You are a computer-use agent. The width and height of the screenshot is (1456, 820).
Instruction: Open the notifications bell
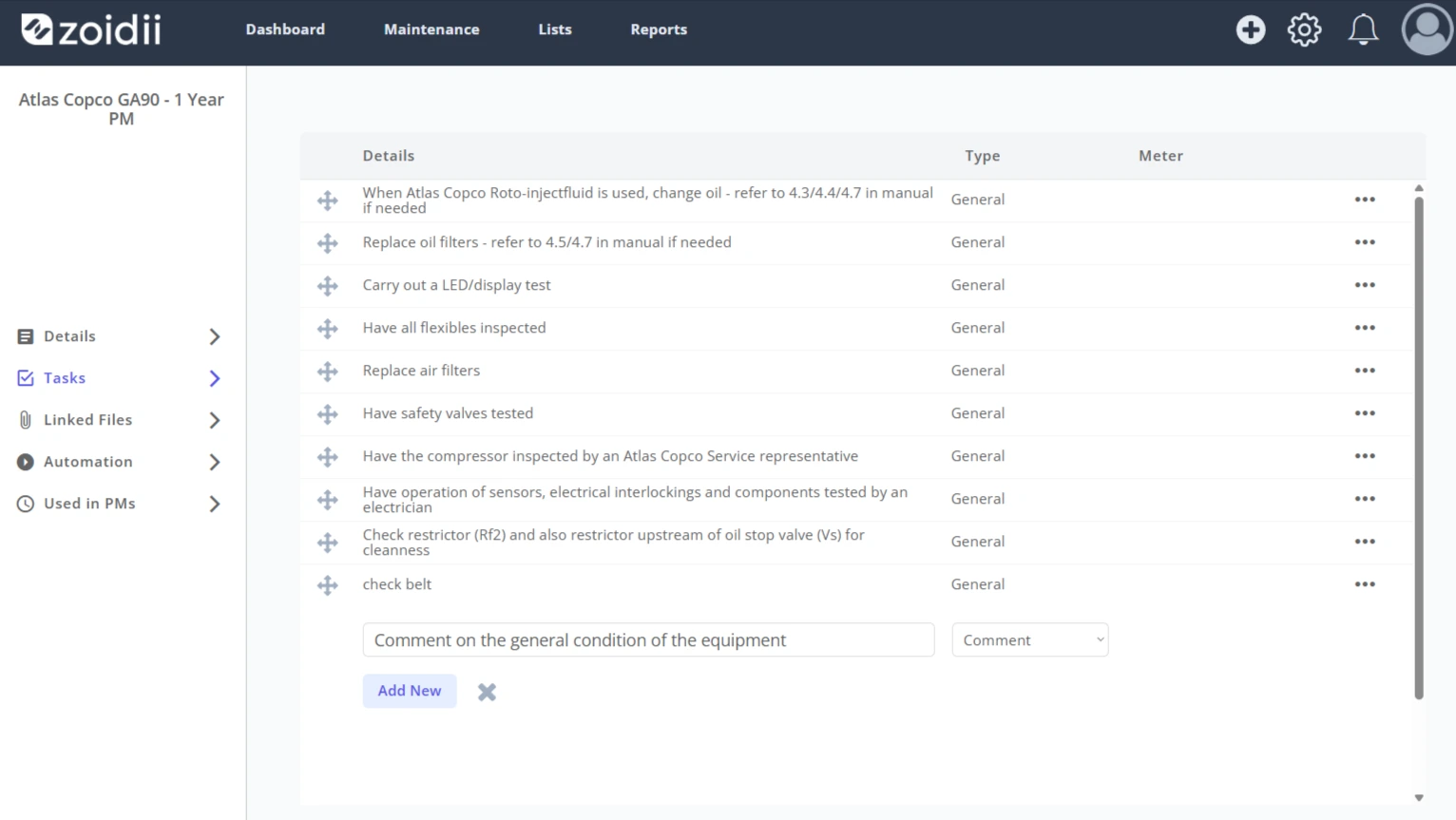(1363, 29)
